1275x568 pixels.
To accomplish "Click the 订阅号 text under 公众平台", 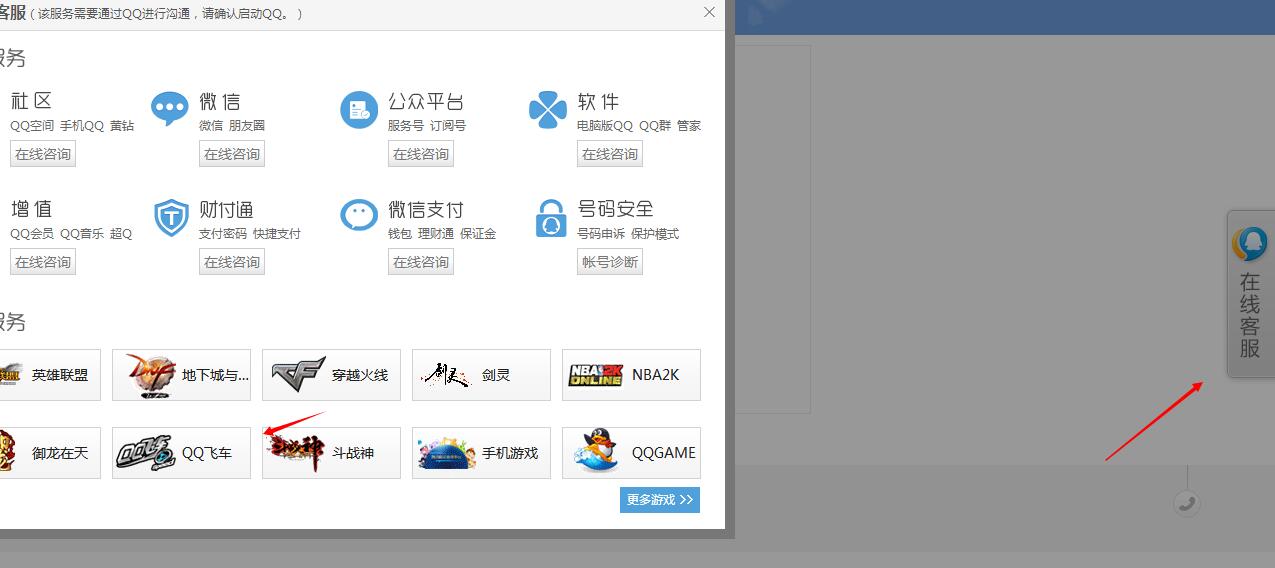I will click(448, 126).
